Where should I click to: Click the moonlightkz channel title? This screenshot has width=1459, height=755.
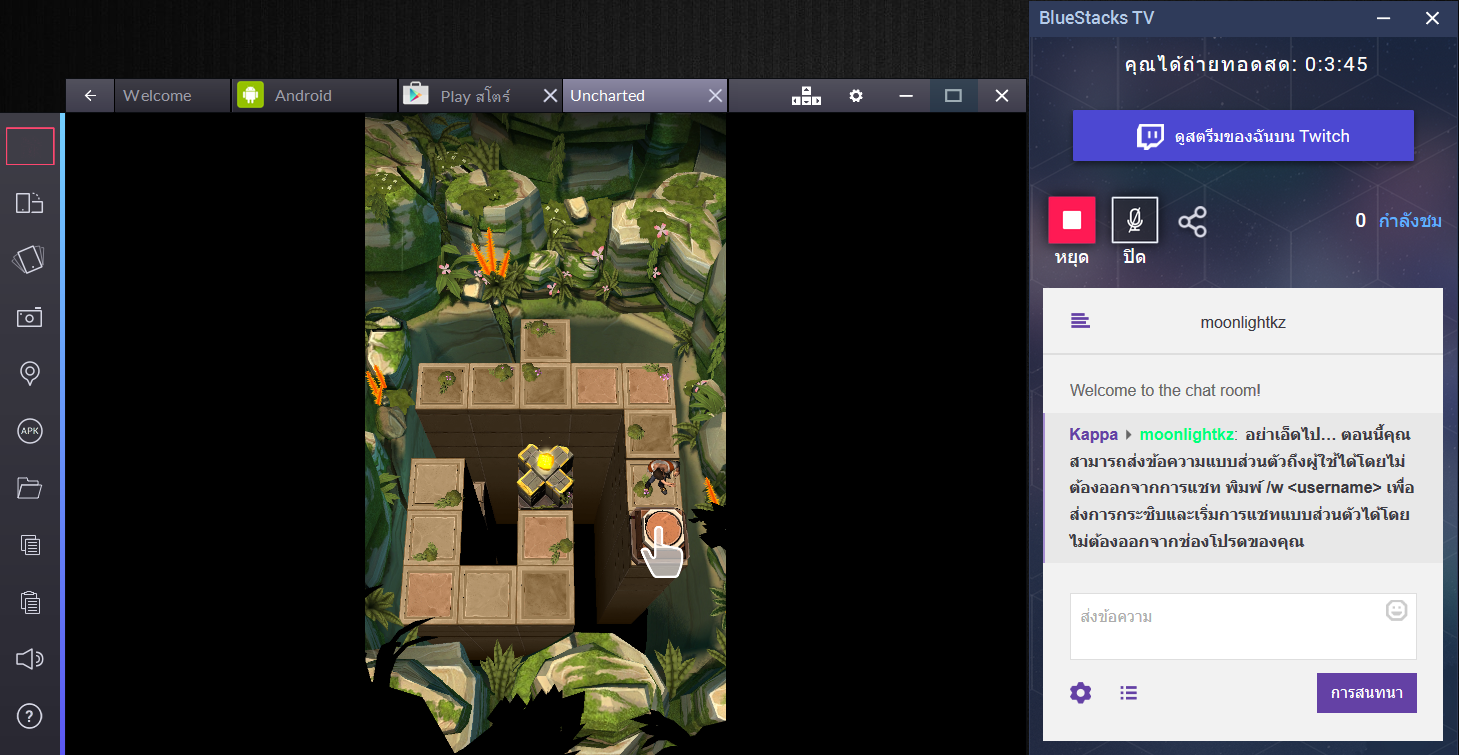coord(1243,323)
